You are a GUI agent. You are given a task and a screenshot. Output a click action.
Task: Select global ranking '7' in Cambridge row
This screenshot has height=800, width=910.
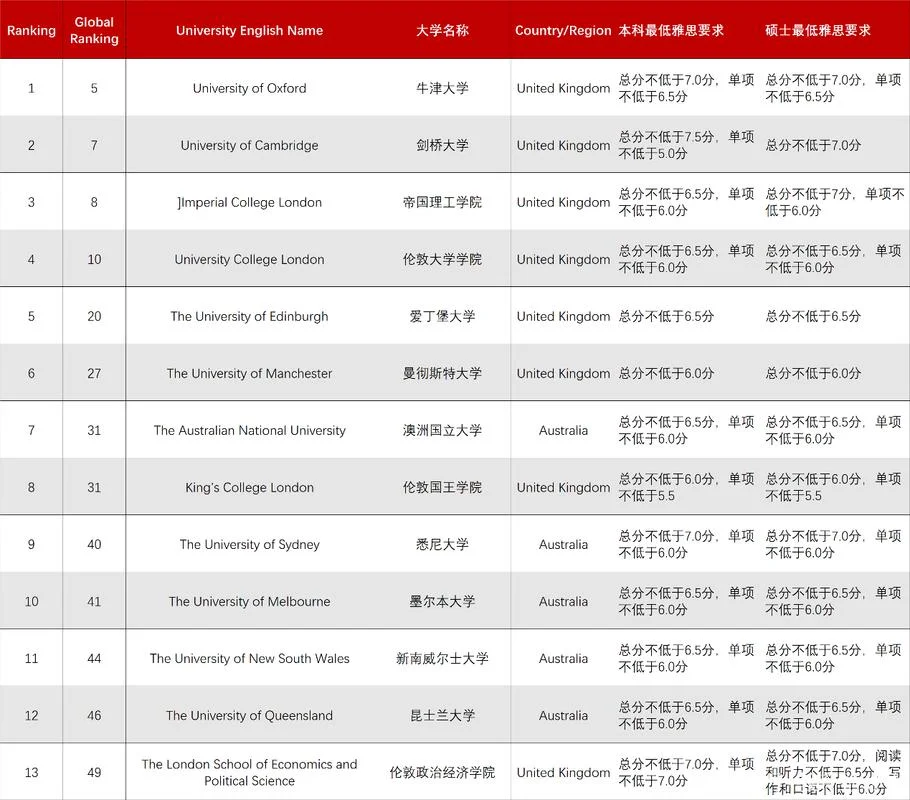94,145
